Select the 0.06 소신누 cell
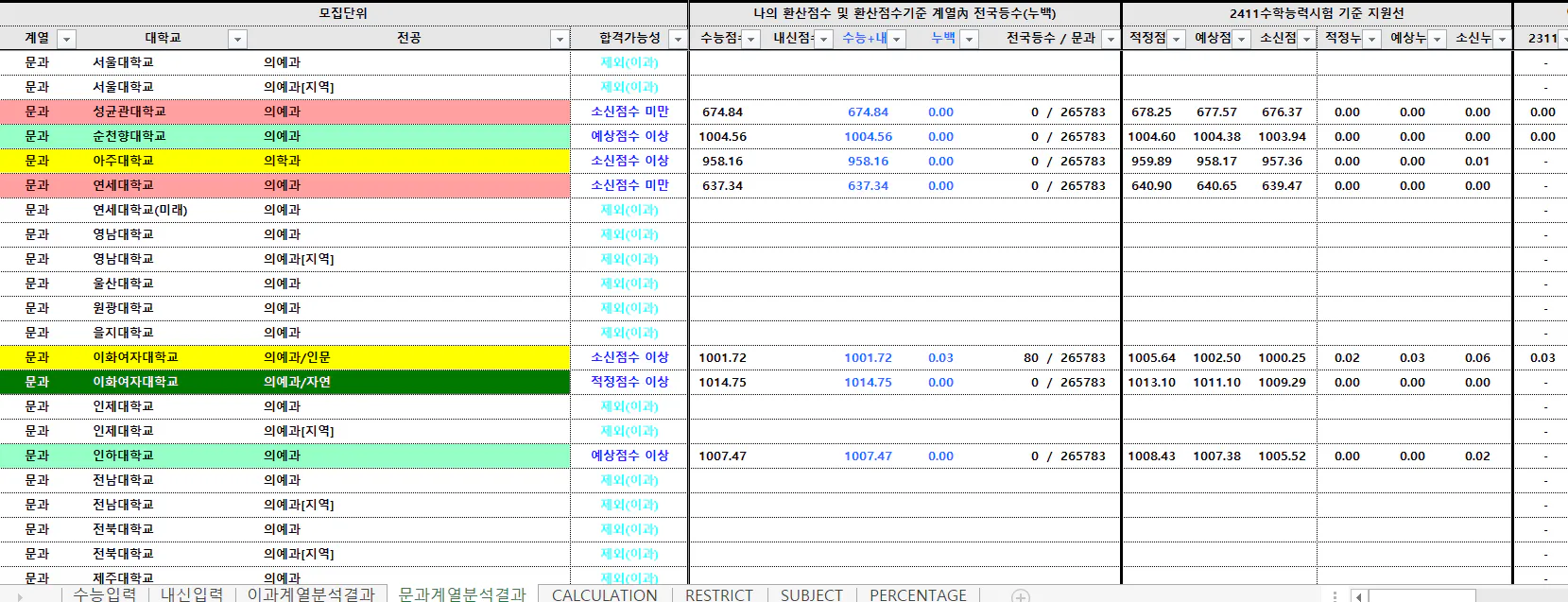Image resolution: width=1568 pixels, height=602 pixels. point(1477,357)
